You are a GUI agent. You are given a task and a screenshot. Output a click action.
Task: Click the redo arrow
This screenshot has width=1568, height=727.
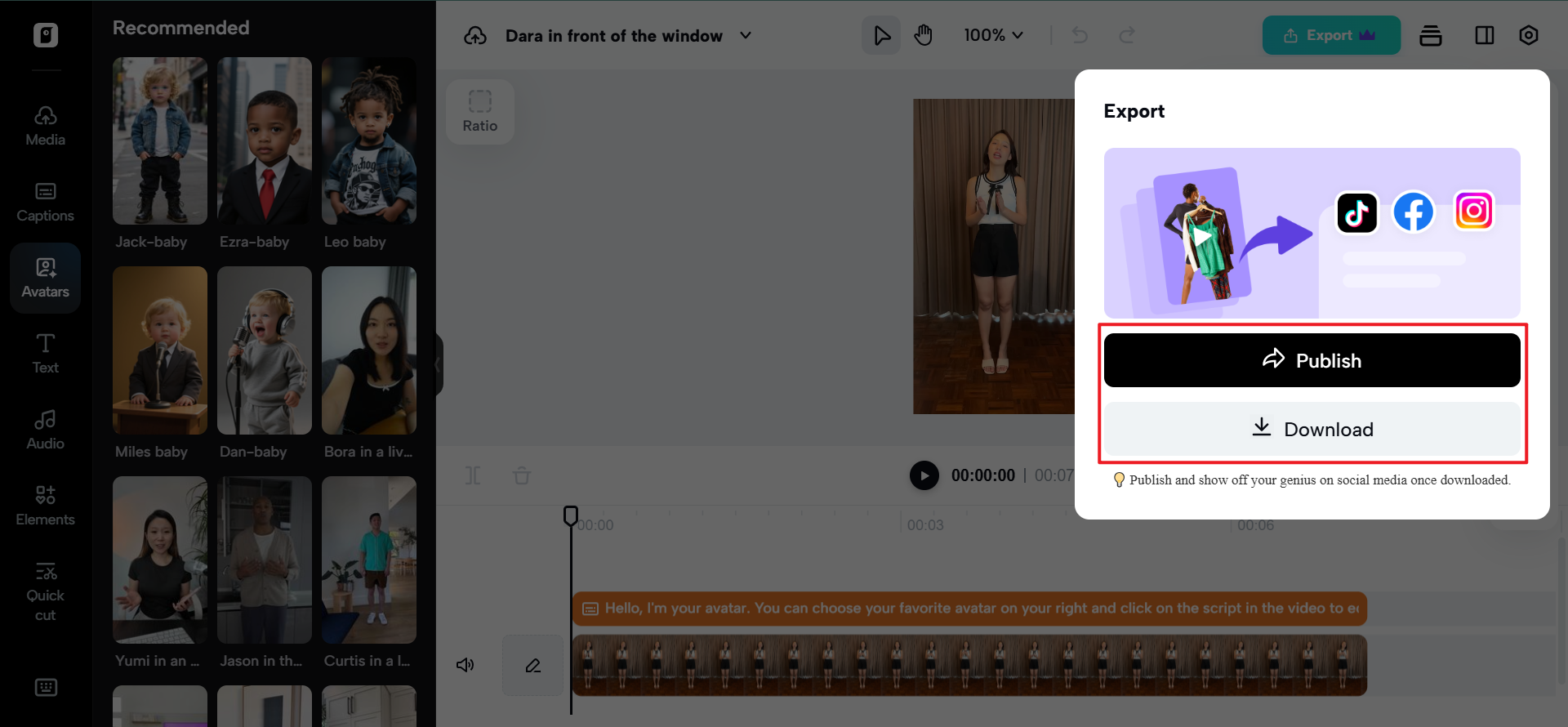(x=1127, y=35)
